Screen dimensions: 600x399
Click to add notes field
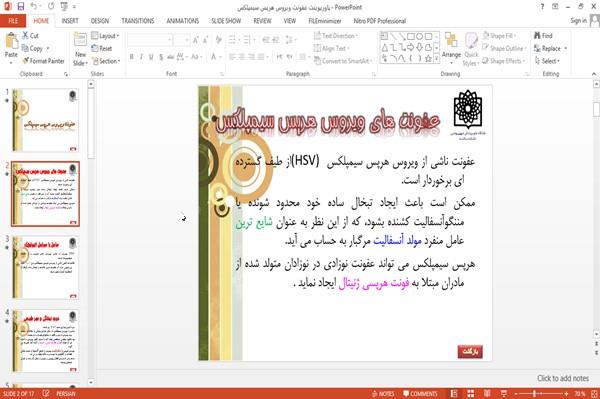click(562, 378)
